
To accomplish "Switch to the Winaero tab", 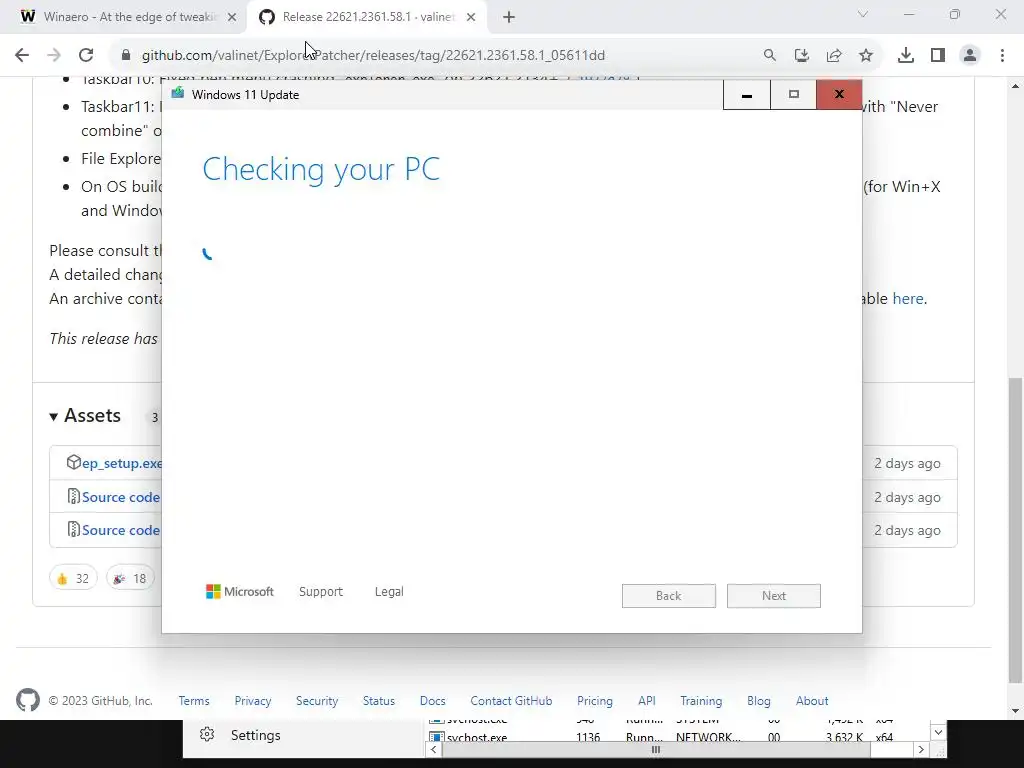I will pos(124,17).
